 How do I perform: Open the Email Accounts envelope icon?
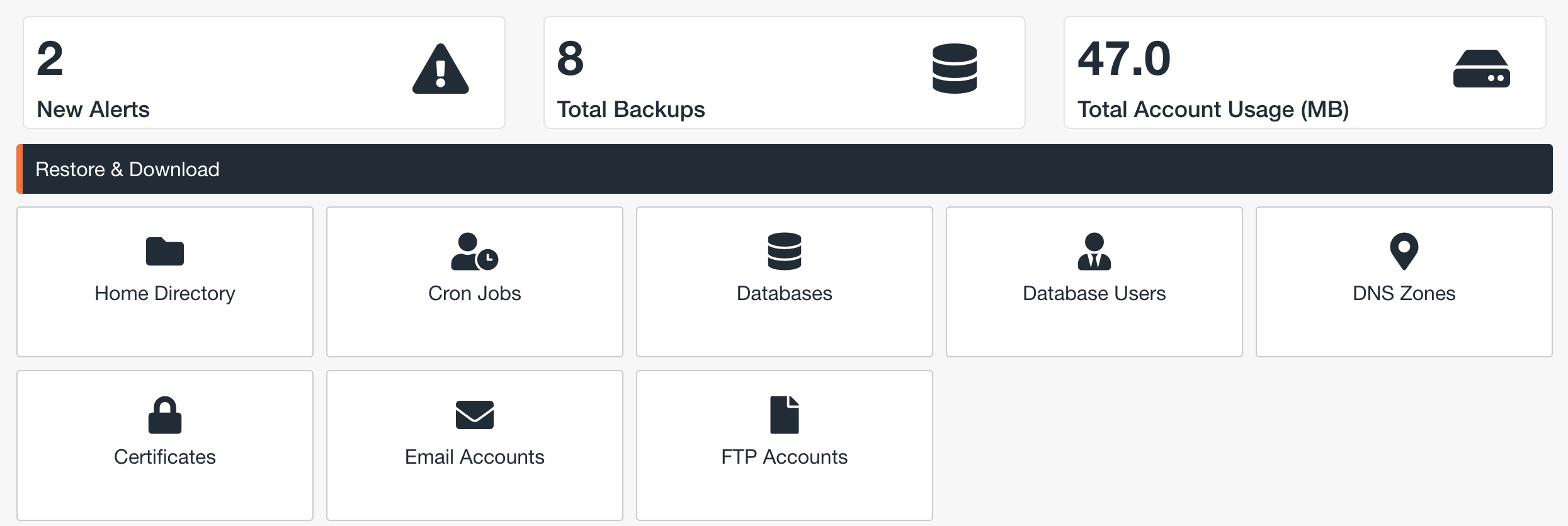tap(475, 415)
